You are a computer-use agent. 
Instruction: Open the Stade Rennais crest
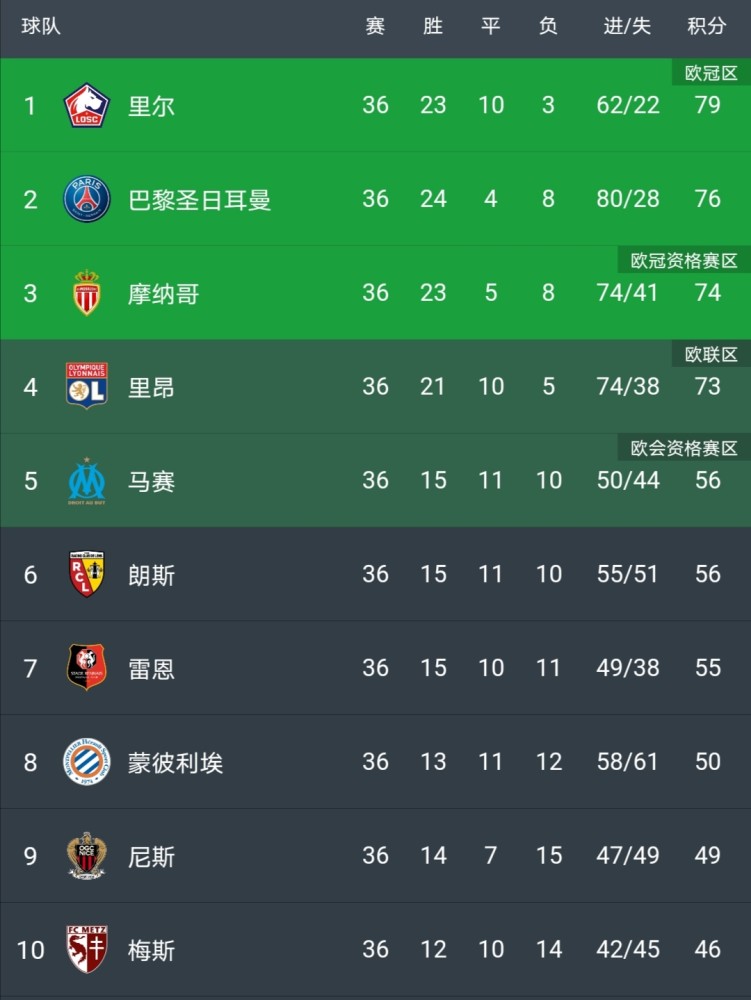[x=87, y=667]
